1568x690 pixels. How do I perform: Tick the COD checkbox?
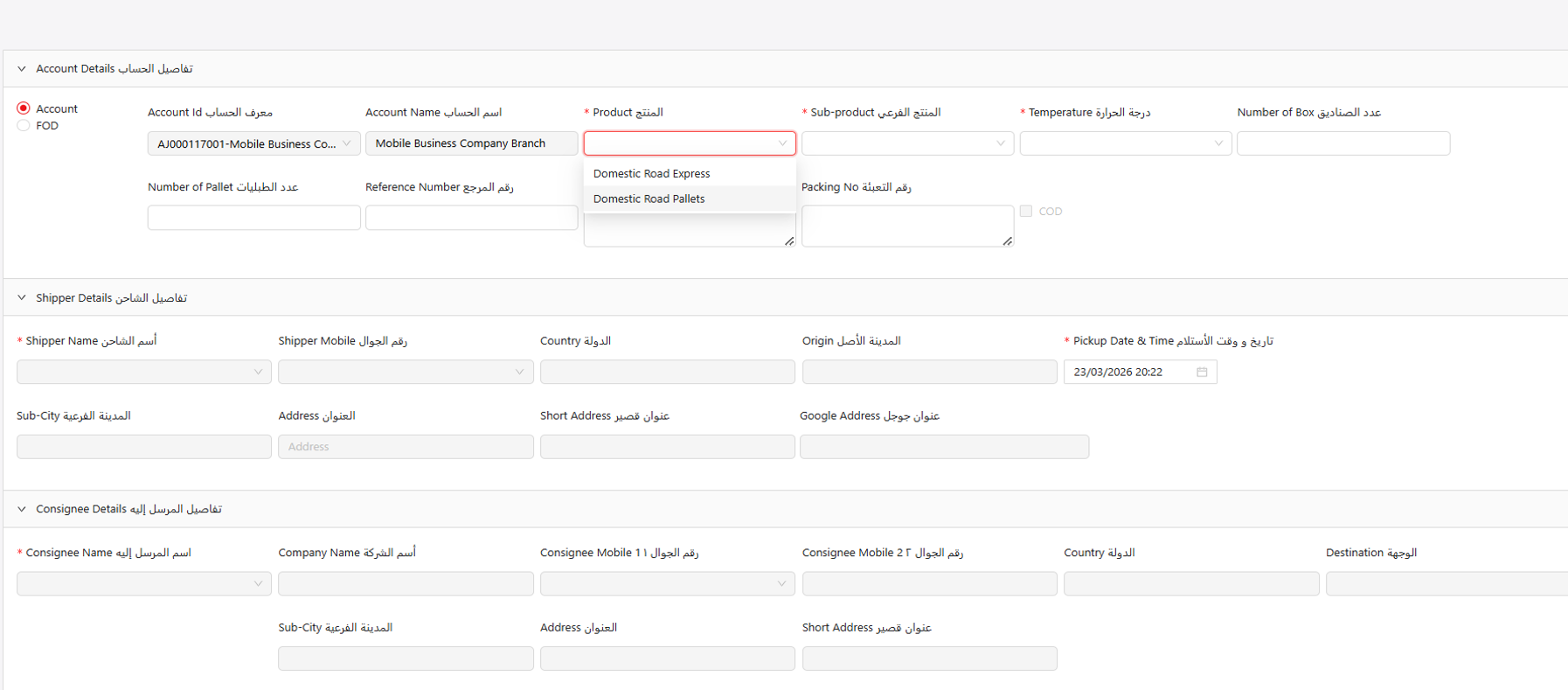tap(1026, 211)
